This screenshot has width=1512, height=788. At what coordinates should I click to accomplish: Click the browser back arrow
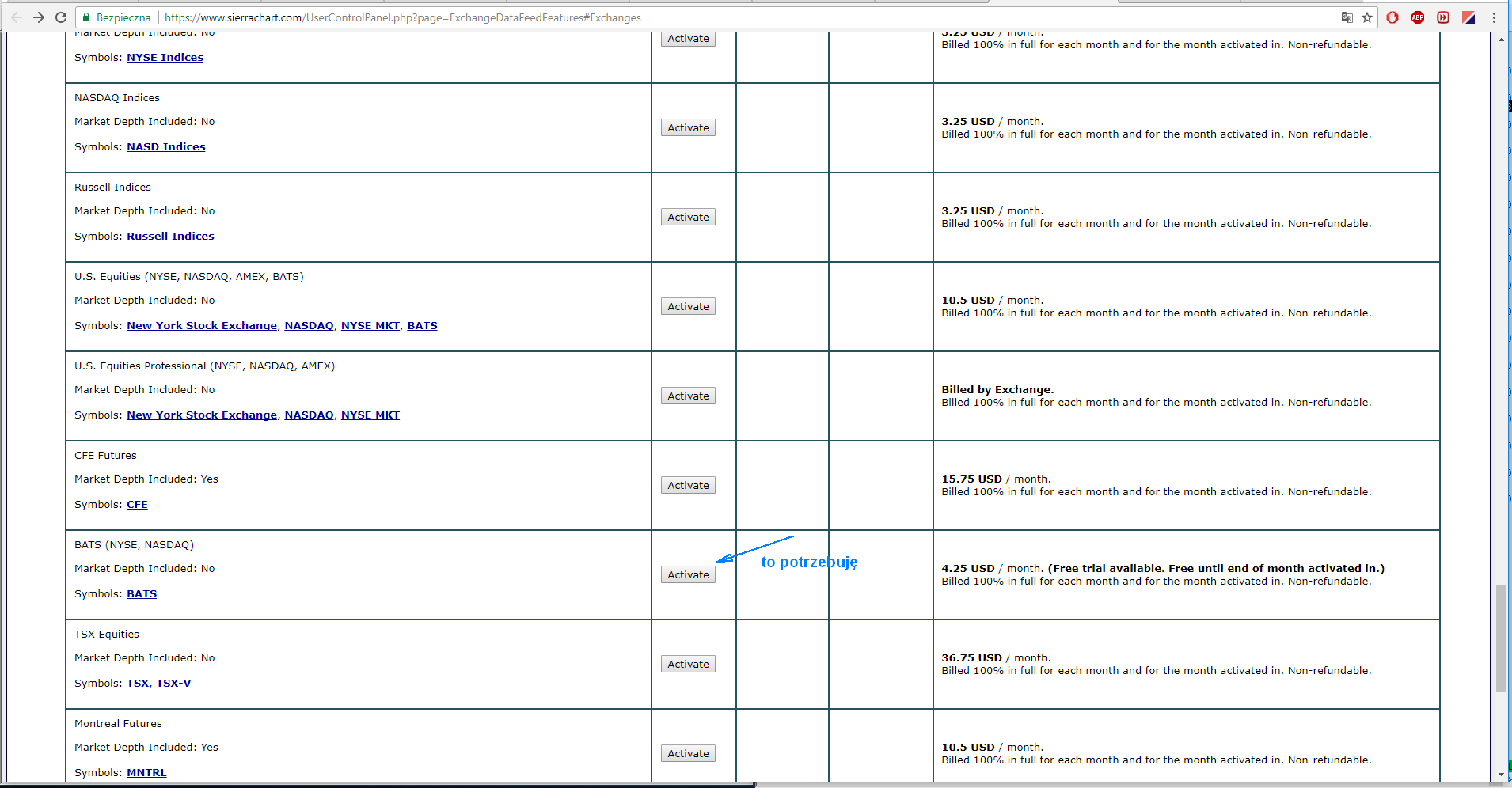16,17
